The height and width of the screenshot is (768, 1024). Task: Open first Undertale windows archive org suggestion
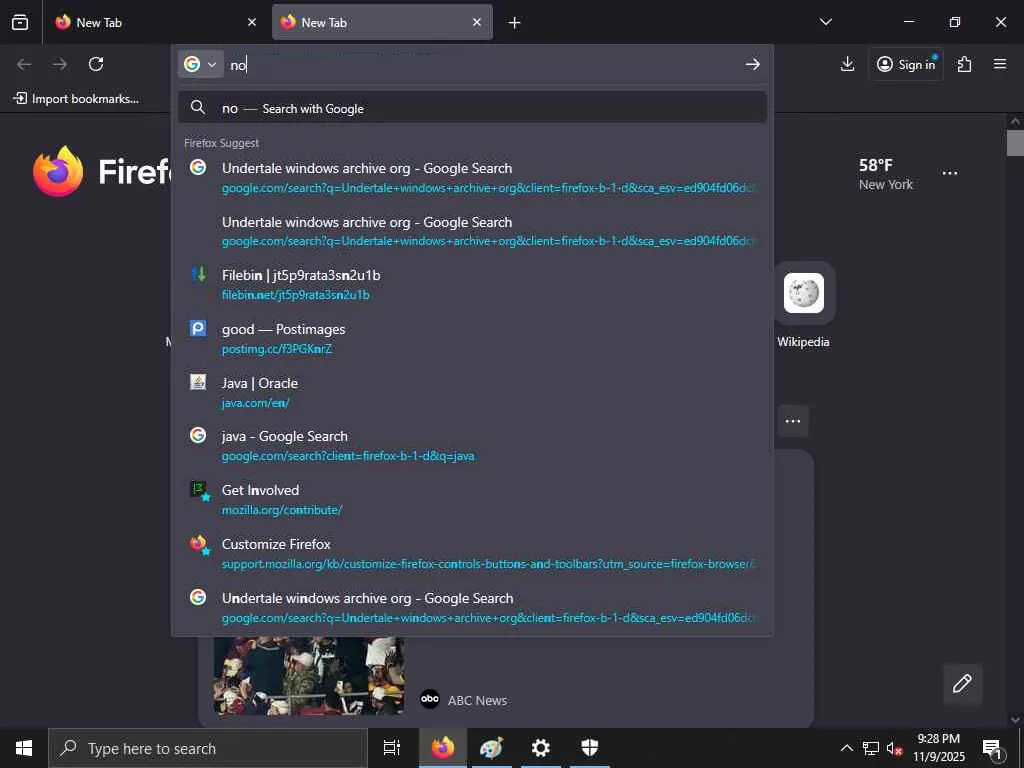click(x=472, y=178)
